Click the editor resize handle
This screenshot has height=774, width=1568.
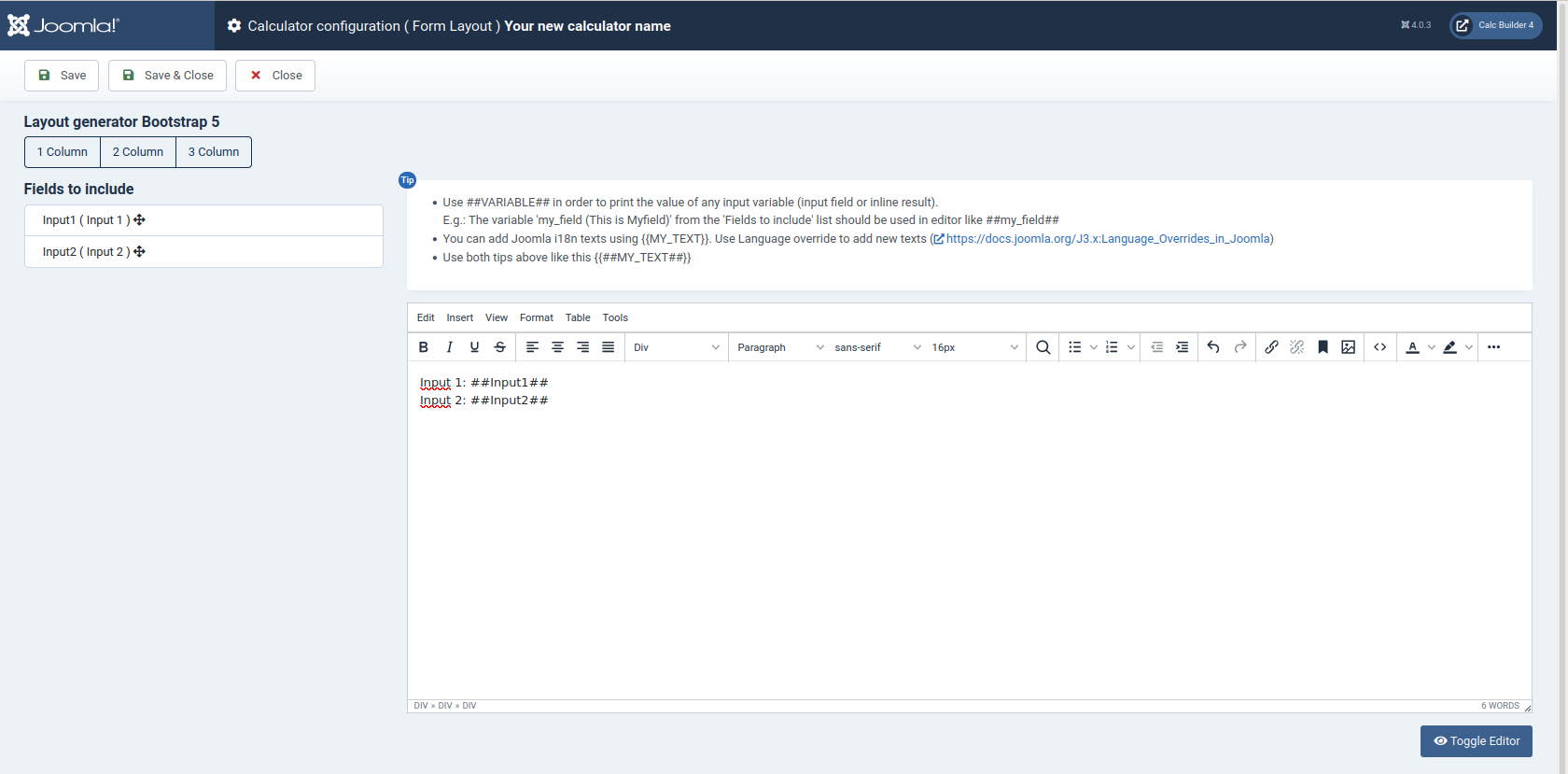[x=1527, y=708]
